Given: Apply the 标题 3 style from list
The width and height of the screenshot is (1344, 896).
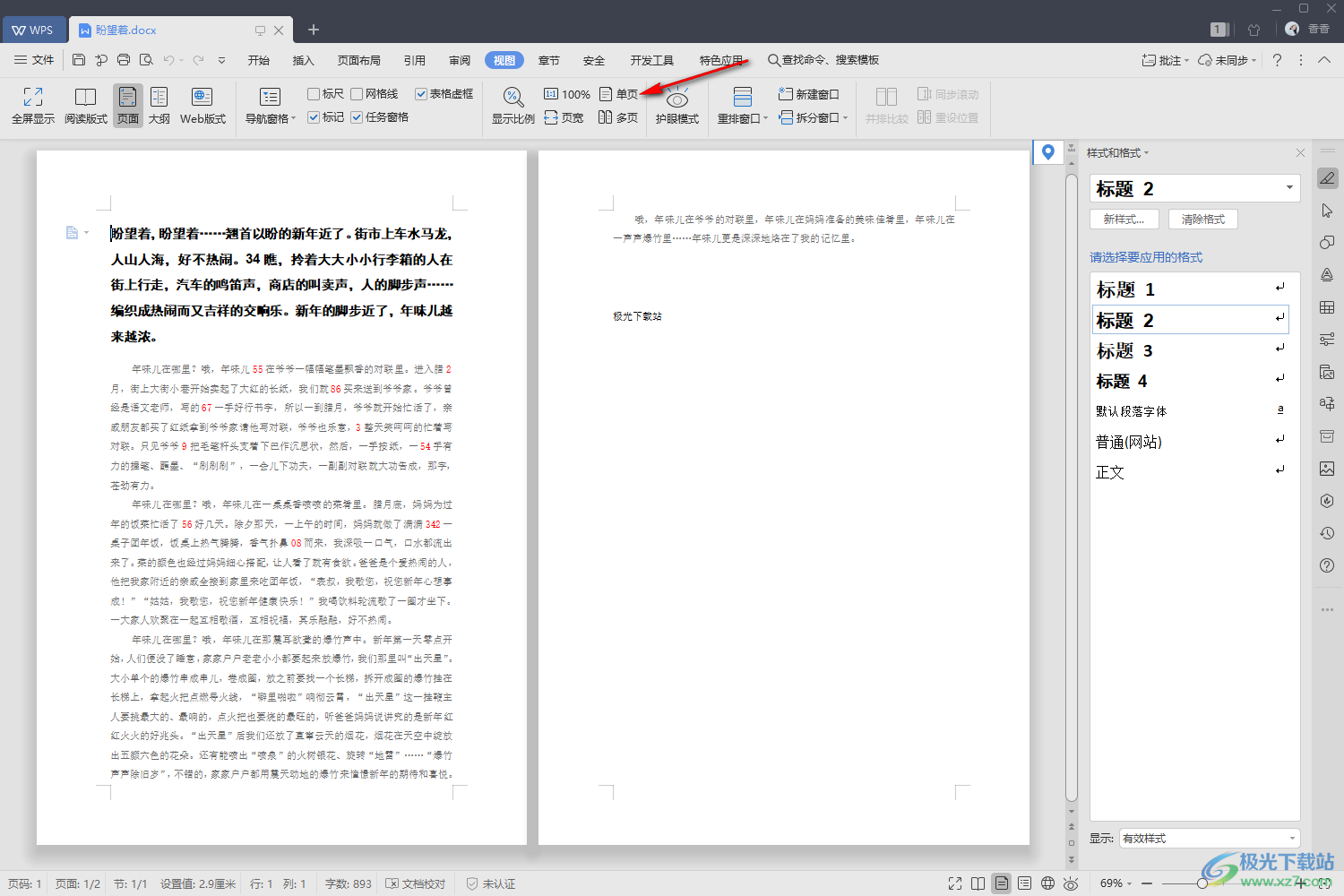Looking at the screenshot, I should 1190,350.
